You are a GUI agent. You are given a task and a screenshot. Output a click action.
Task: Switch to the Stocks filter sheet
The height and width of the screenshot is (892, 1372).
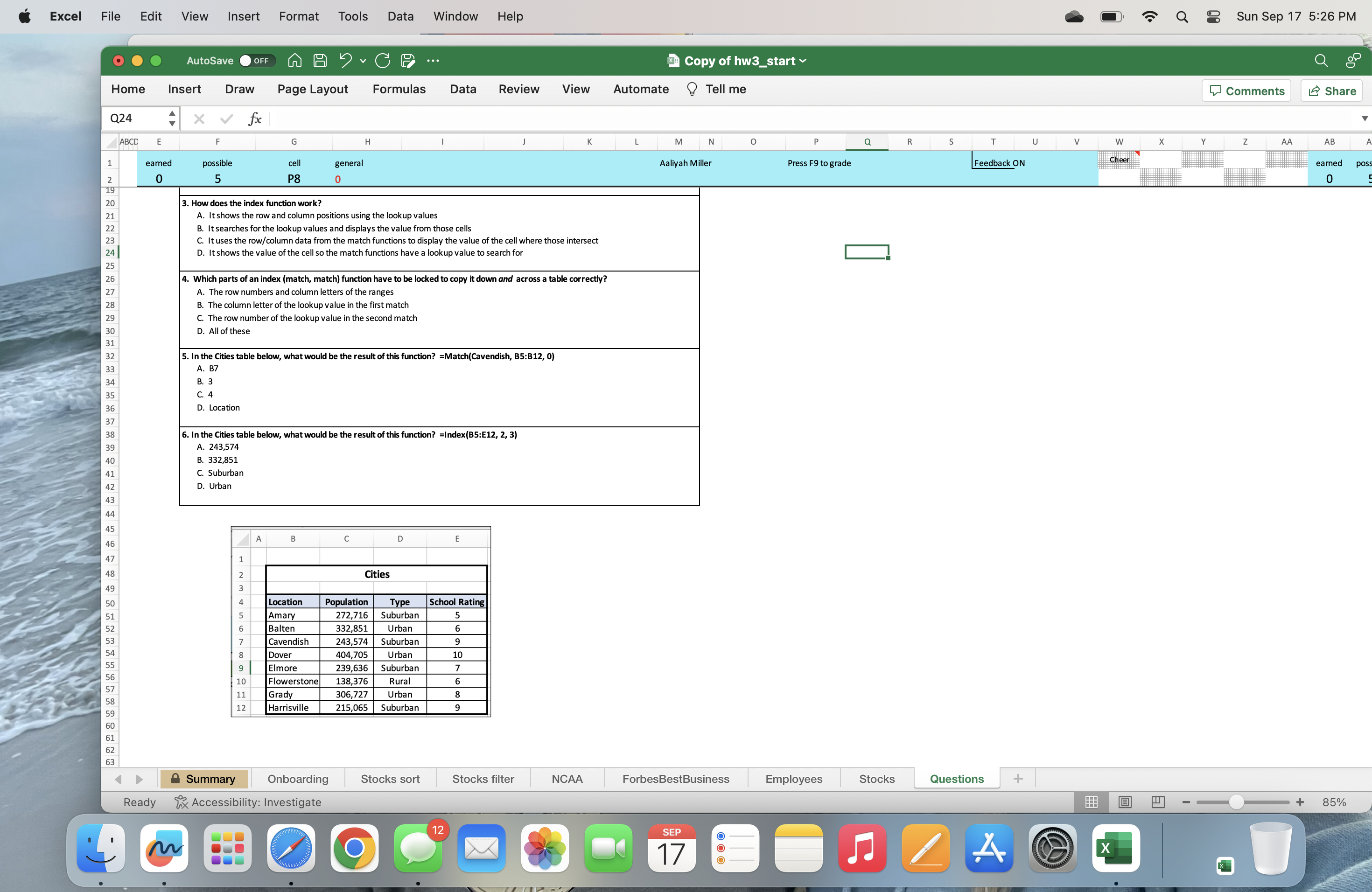tap(483, 779)
